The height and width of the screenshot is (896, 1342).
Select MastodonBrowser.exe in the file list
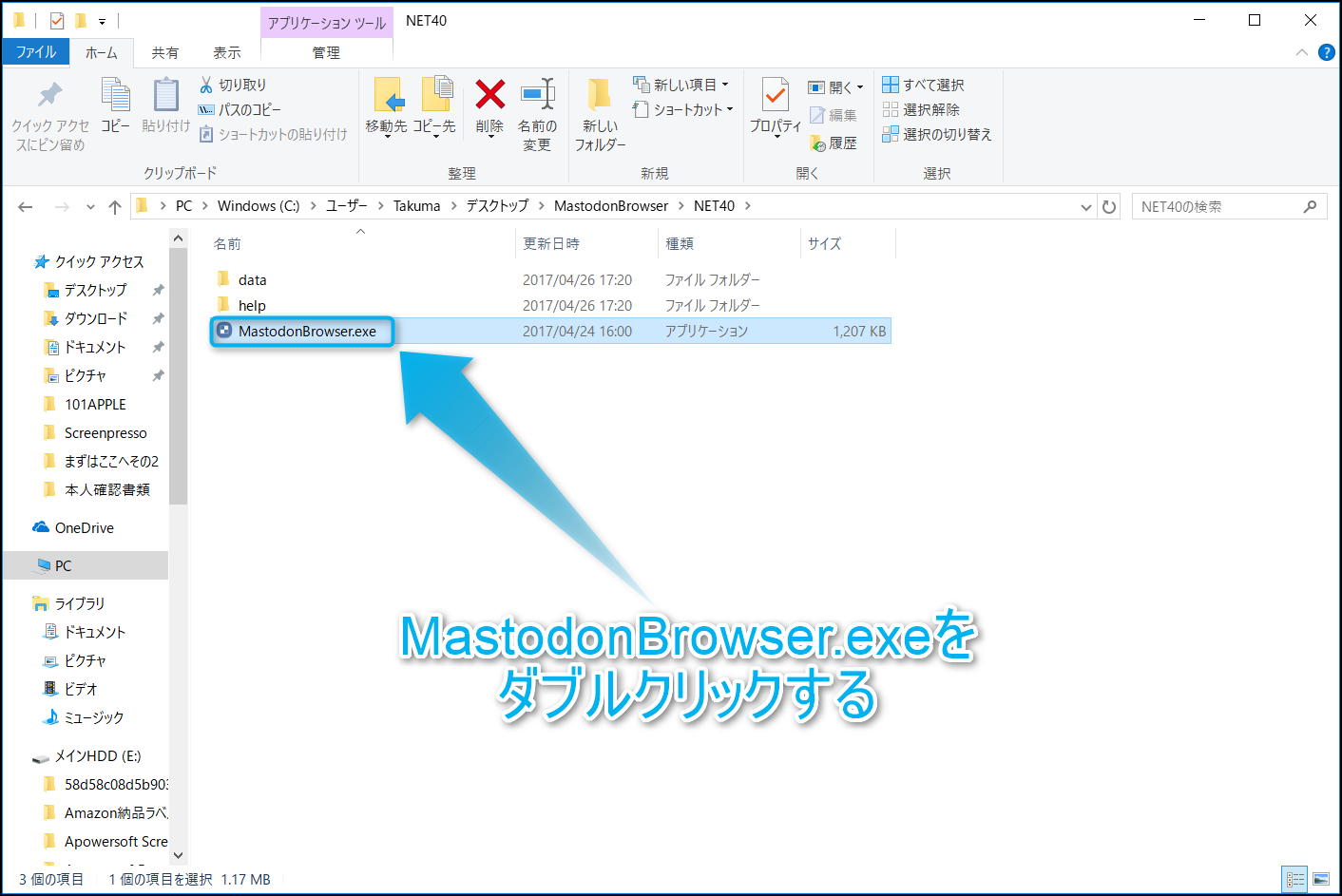point(307,332)
